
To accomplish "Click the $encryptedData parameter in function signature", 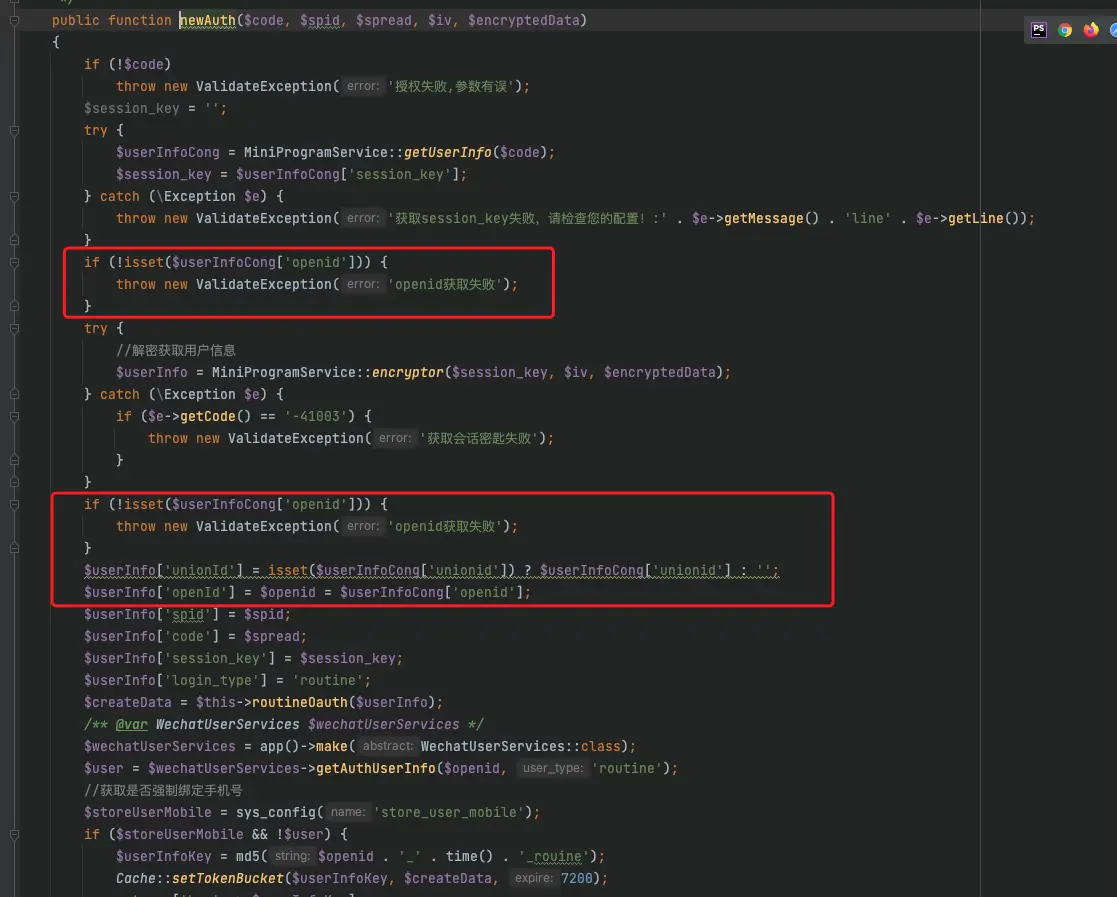I will click(x=524, y=21).
